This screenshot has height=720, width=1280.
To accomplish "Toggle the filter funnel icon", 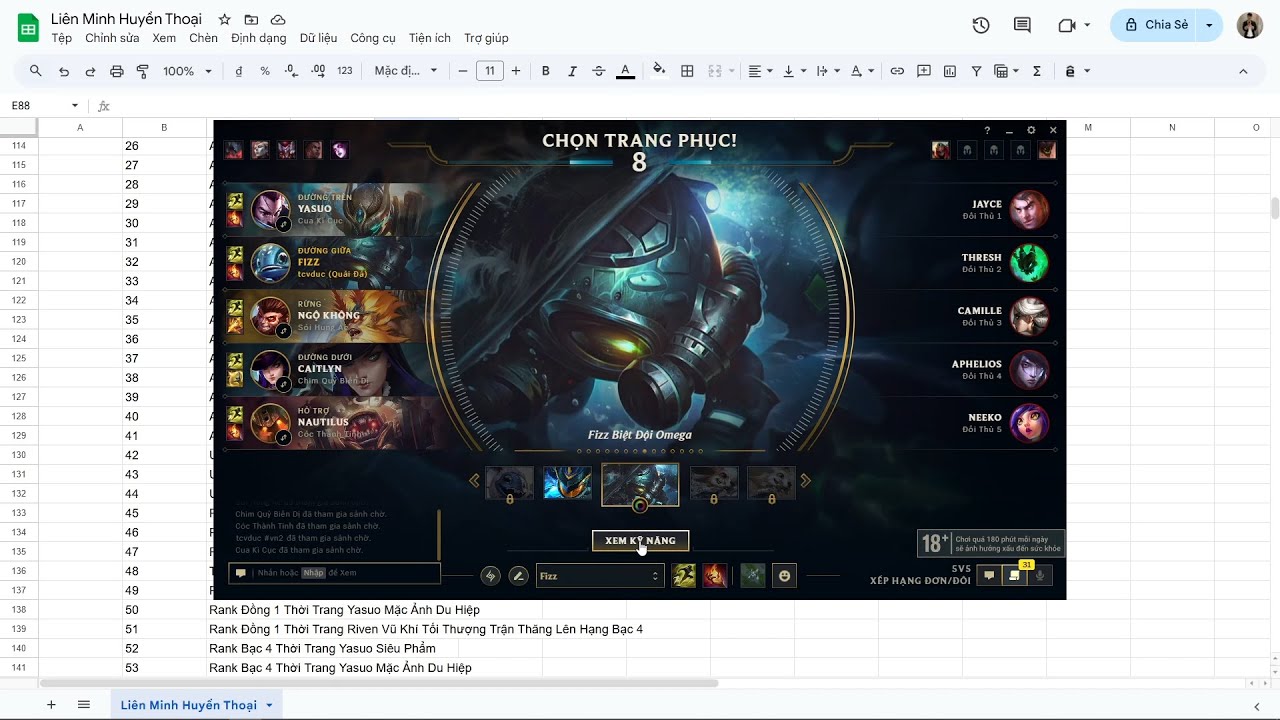I will point(977,71).
